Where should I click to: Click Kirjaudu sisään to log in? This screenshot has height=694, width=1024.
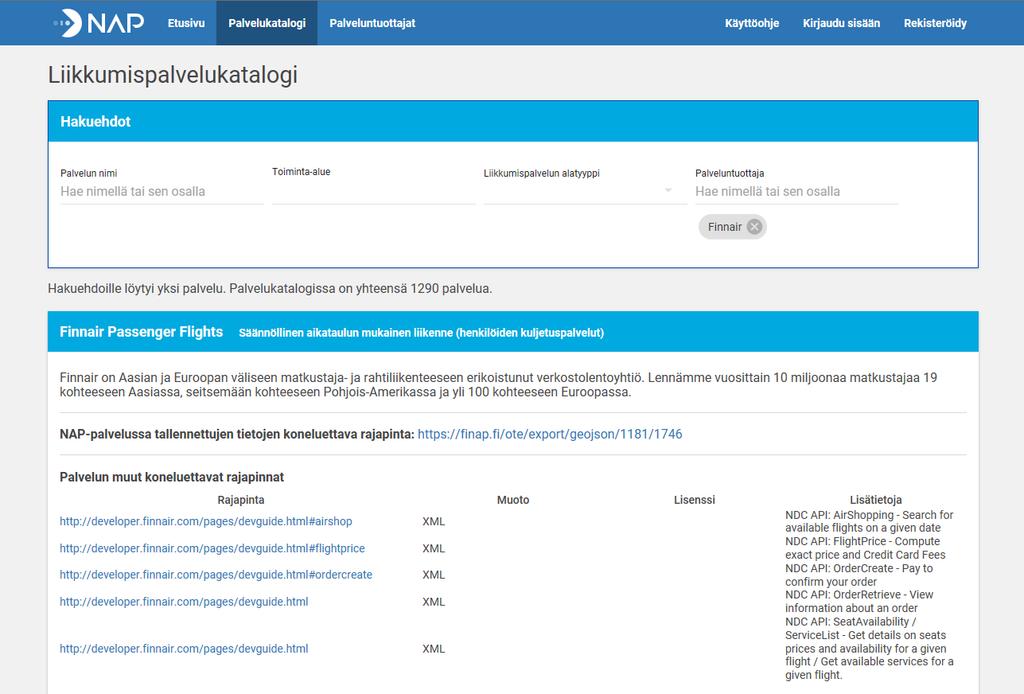[x=841, y=23]
